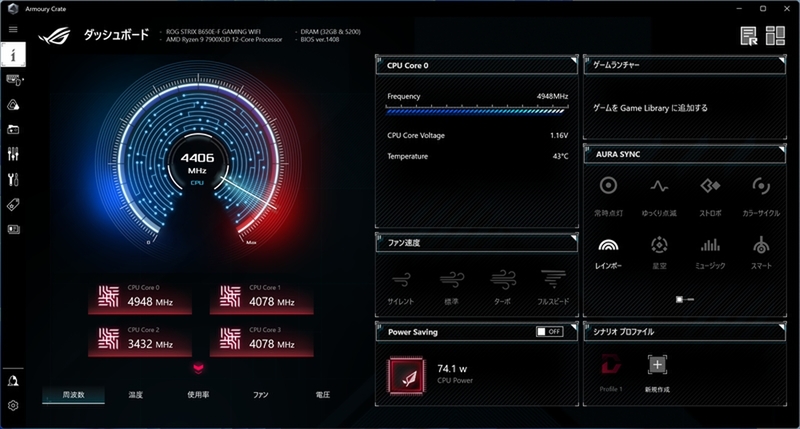Screen dimensions: 800x429
Task: Expand the Power Saving panel corner
Action: click(x=573, y=327)
